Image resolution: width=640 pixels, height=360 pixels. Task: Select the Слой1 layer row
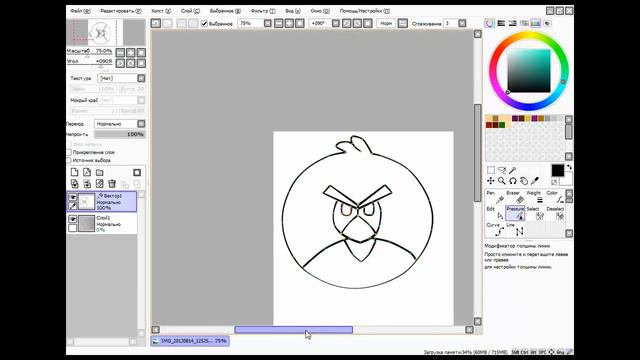tap(102, 223)
